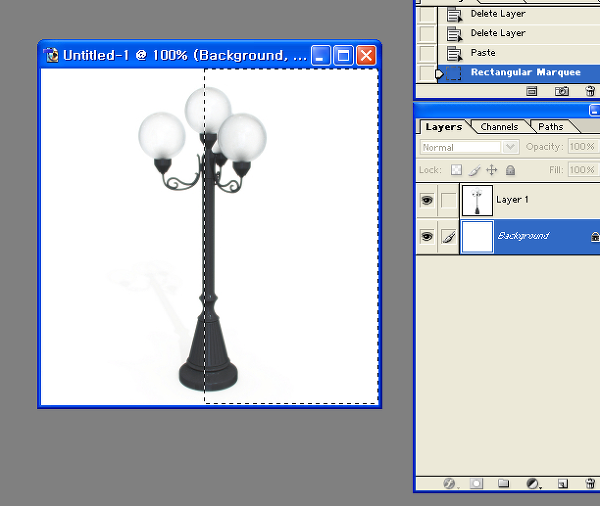600x506 pixels.
Task: Set history brush source beside Delete Layer above Paste
Action: [426, 33]
